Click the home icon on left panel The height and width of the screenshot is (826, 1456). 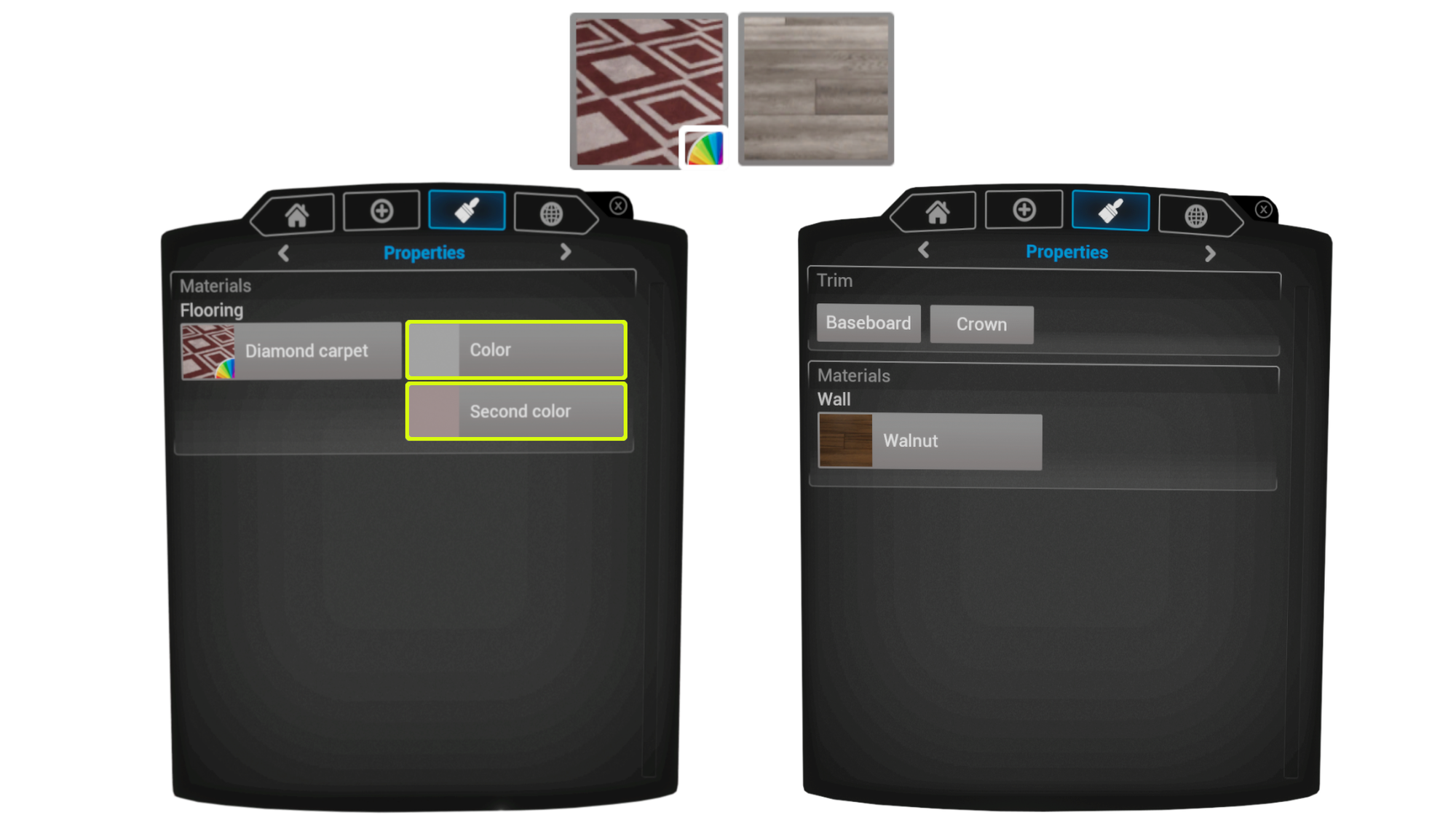pyautogui.click(x=296, y=211)
